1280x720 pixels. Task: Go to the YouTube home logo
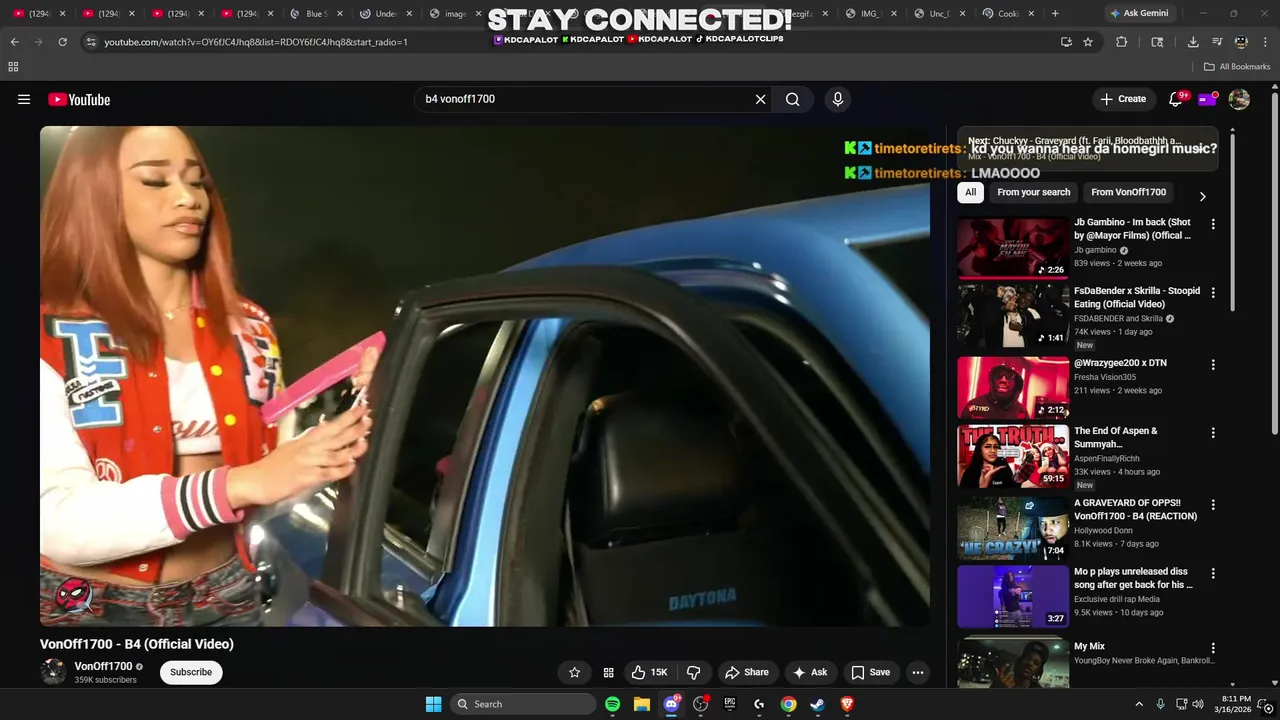(79, 99)
